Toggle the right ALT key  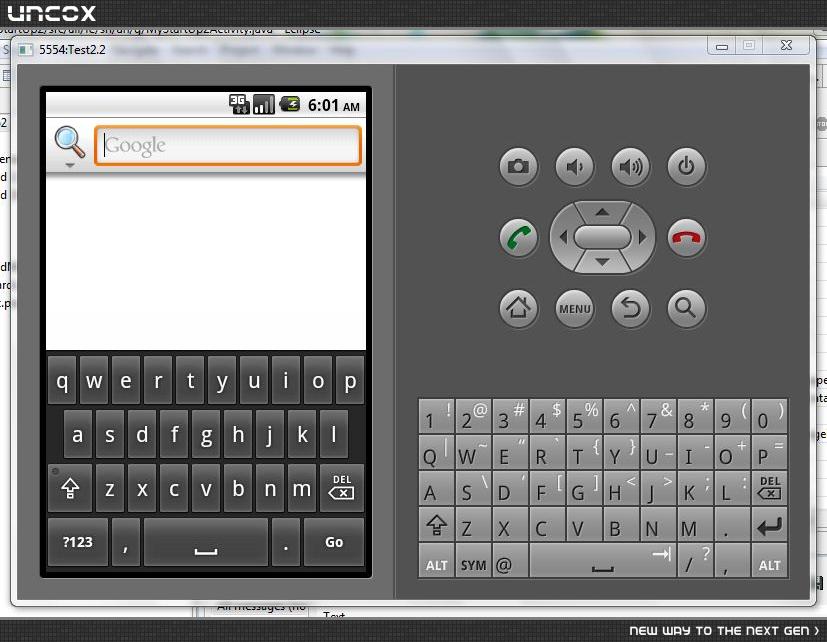770,561
